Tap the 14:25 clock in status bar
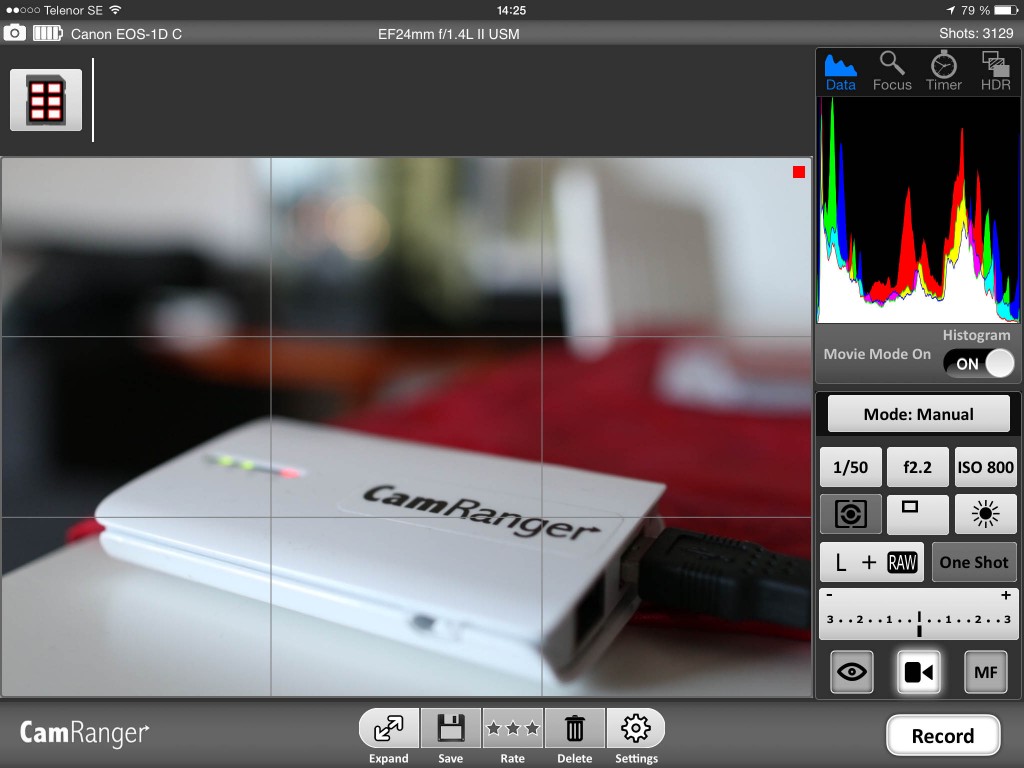The height and width of the screenshot is (768, 1024). pos(511,10)
